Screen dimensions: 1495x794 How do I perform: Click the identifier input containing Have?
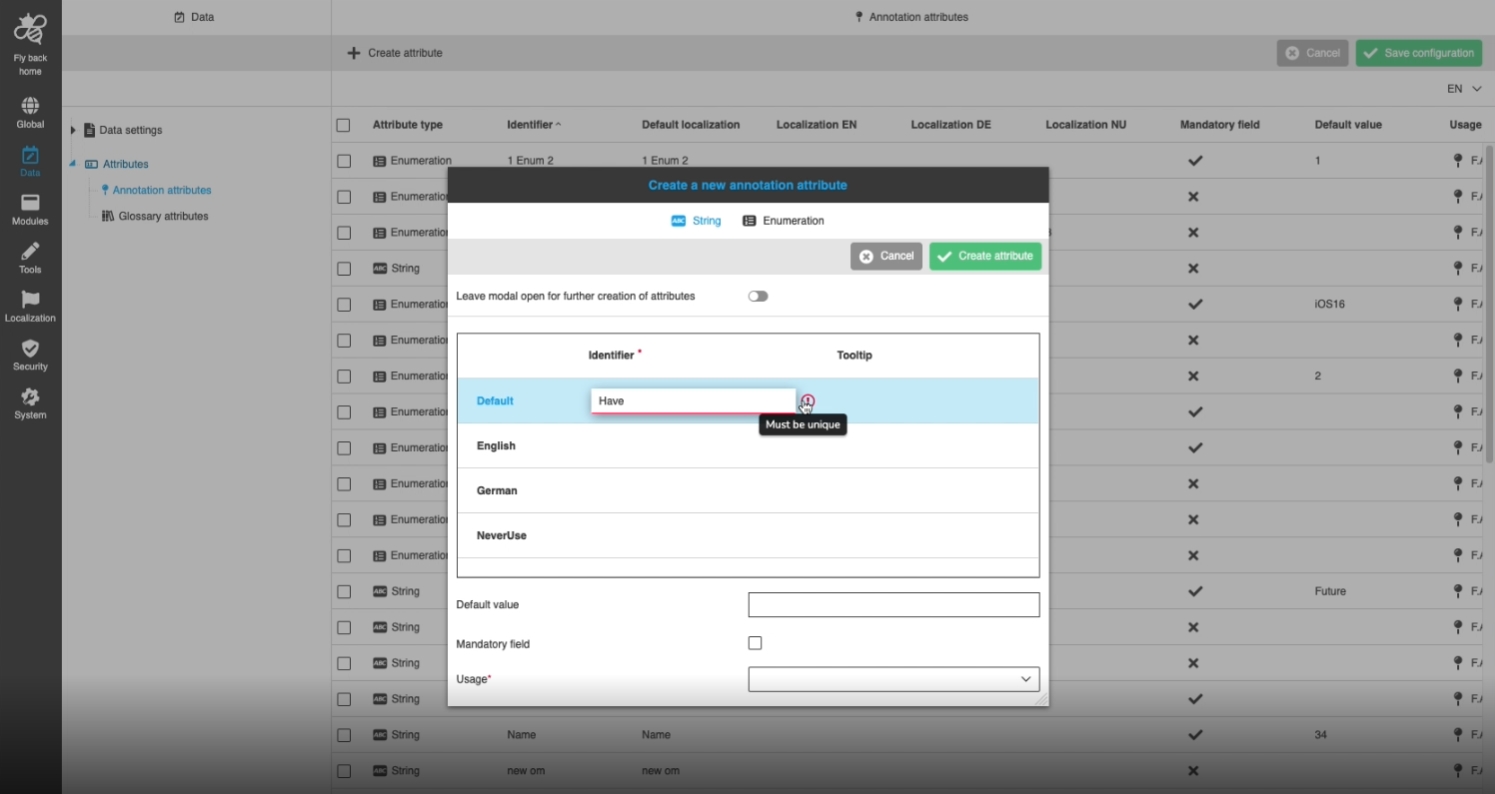click(693, 401)
